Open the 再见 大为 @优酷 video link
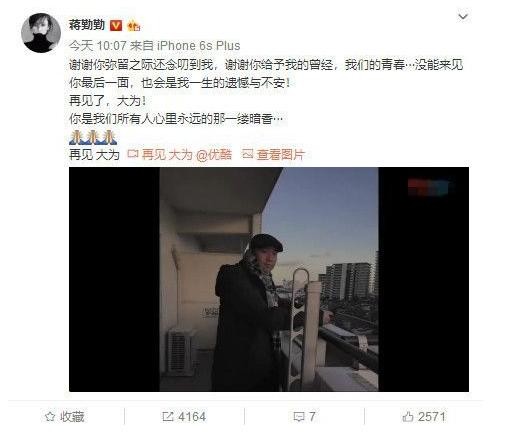The height and width of the screenshot is (437, 523). click(x=186, y=154)
